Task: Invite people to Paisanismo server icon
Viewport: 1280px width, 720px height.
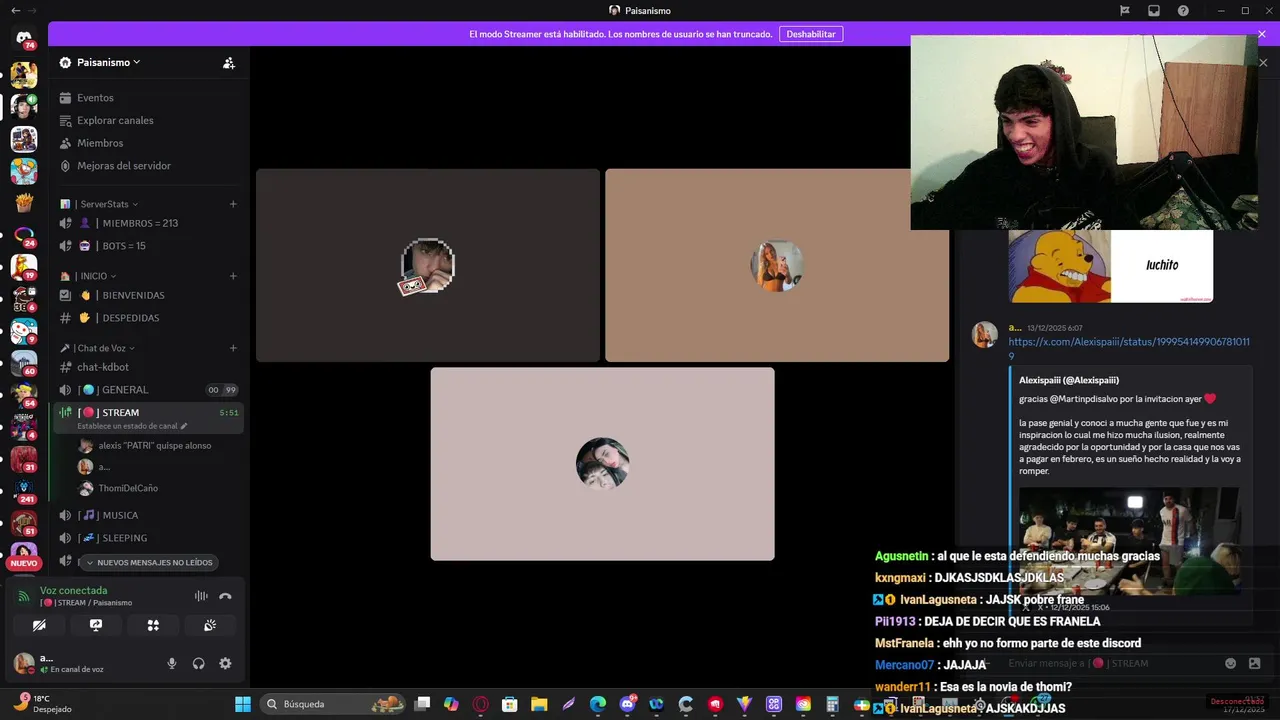Action: 229,62
